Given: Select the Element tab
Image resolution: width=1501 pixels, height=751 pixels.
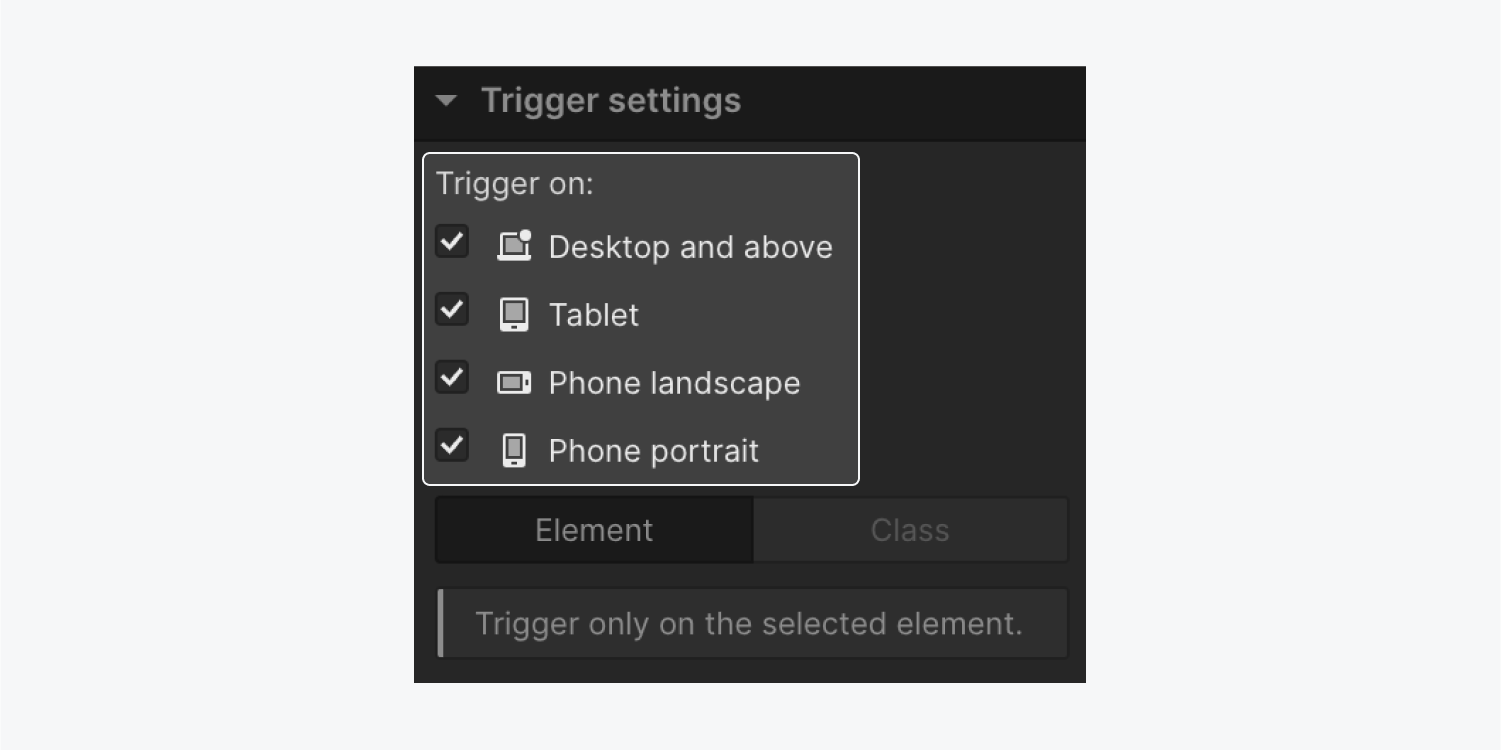Looking at the screenshot, I should [x=593, y=529].
